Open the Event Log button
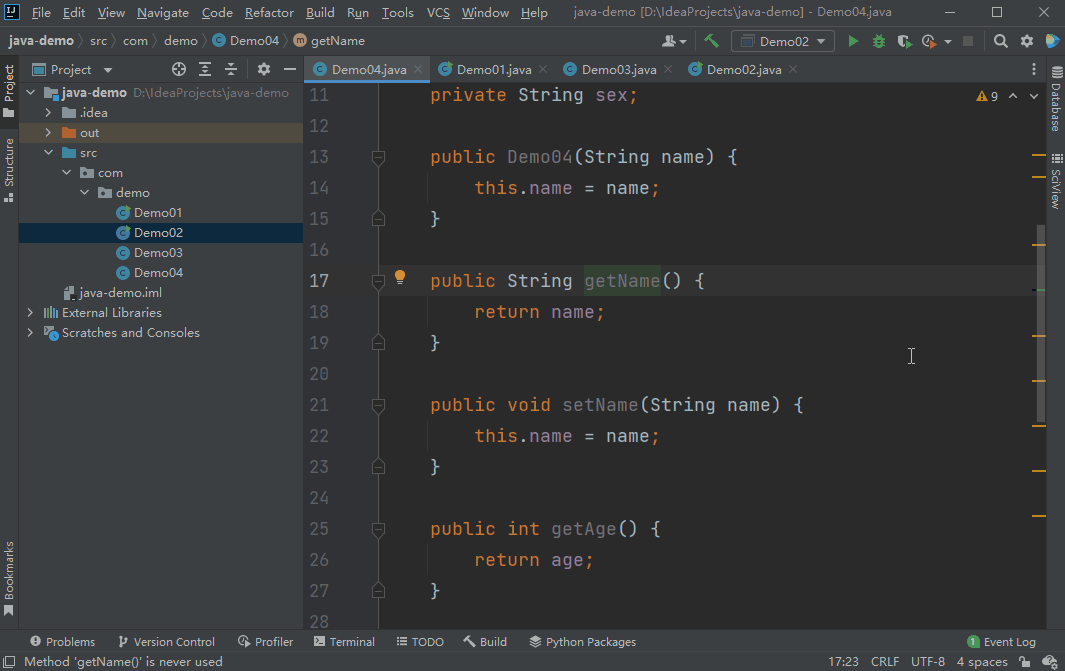The height and width of the screenshot is (671, 1065). (1001, 642)
